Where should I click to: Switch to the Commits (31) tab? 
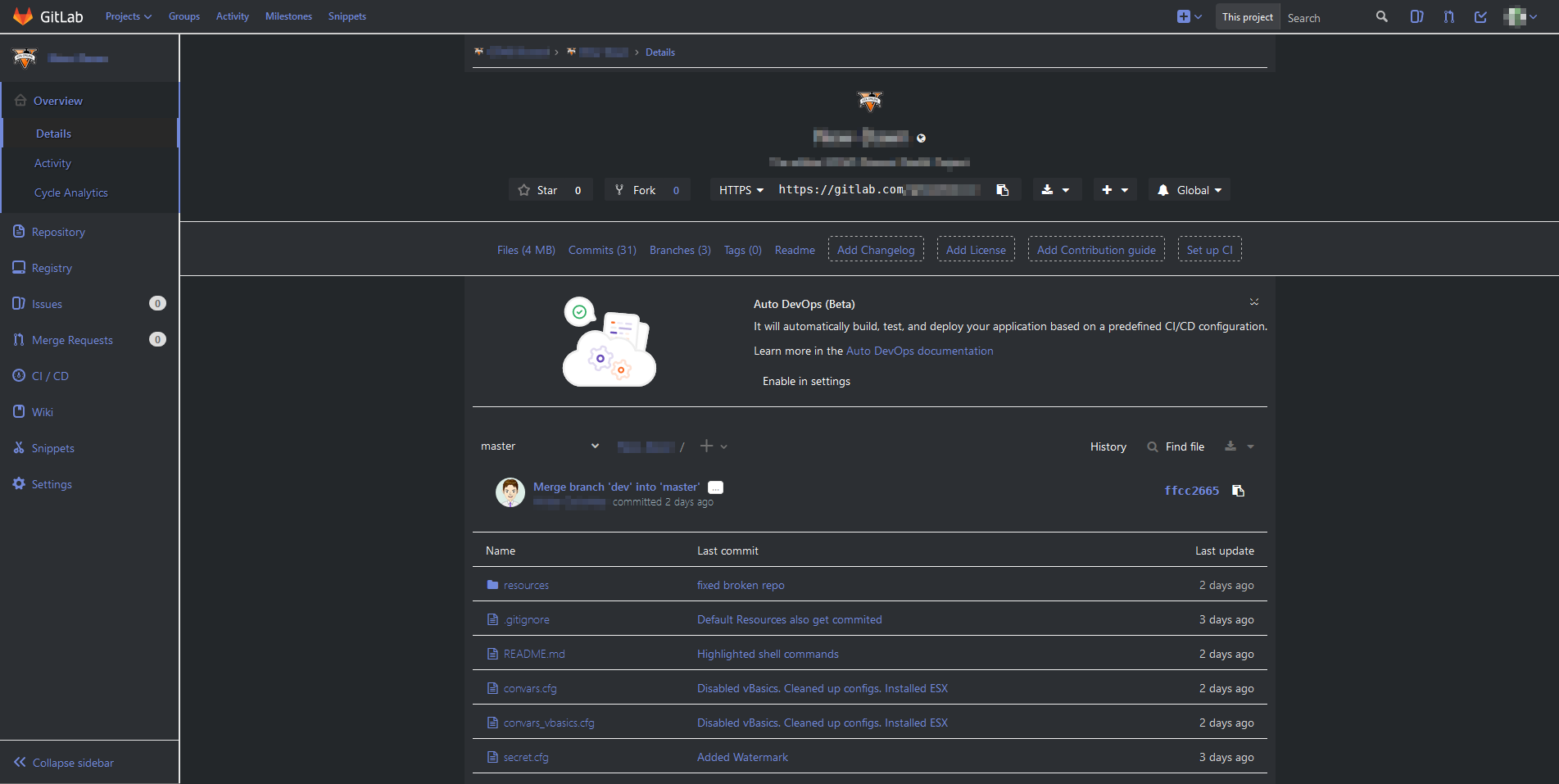tap(602, 250)
